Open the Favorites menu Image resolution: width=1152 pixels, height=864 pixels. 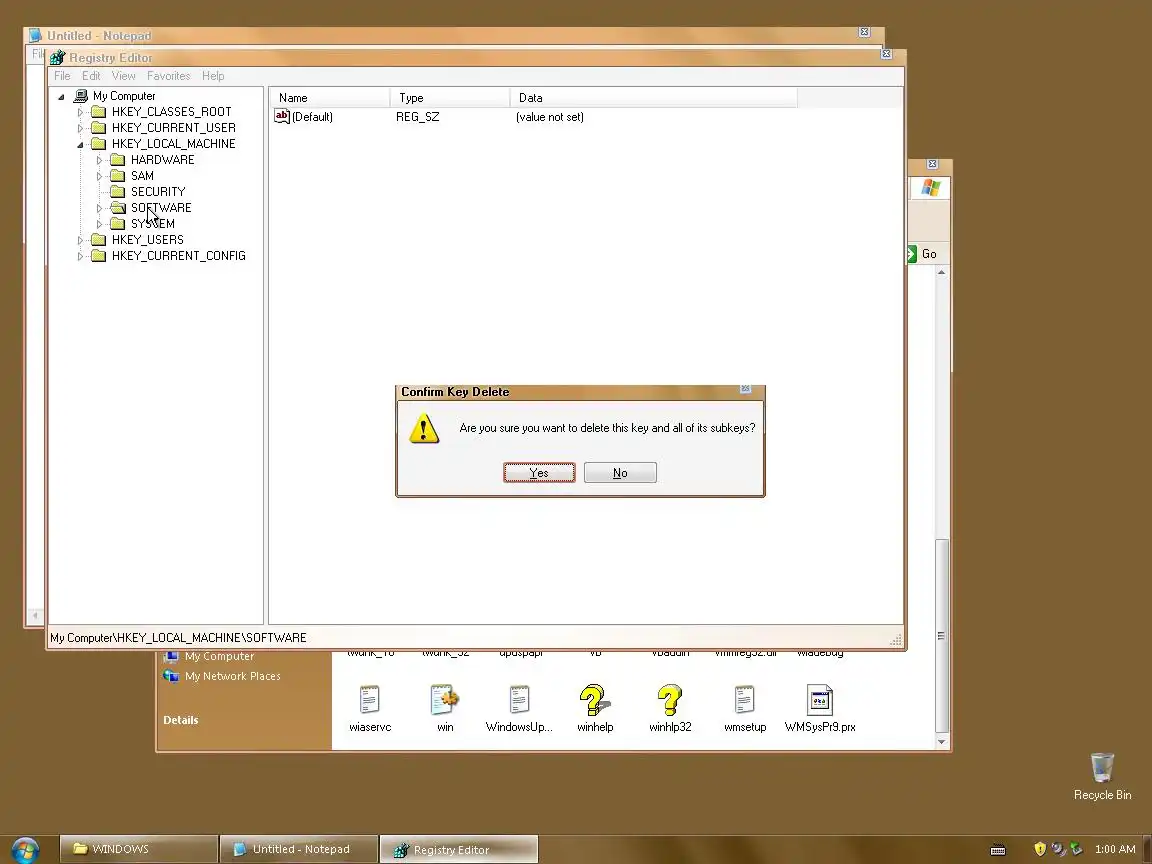point(168,76)
